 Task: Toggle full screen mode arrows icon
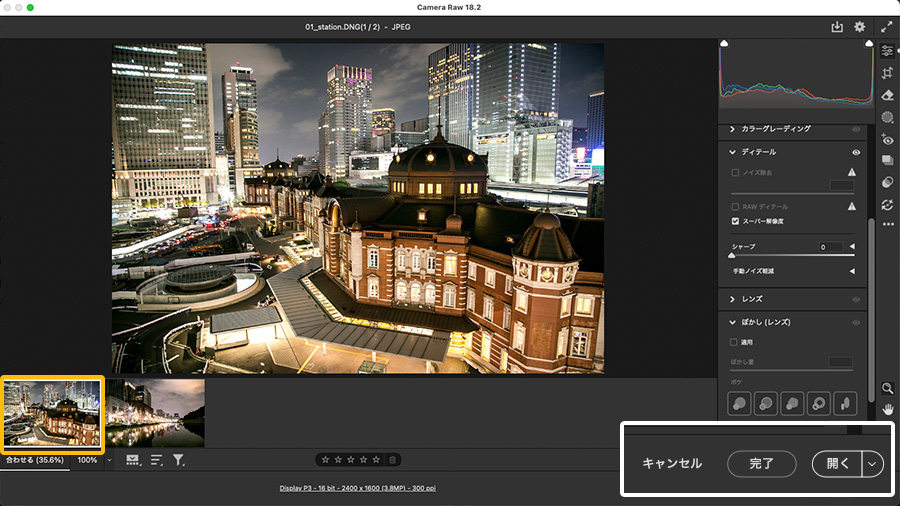[886, 27]
